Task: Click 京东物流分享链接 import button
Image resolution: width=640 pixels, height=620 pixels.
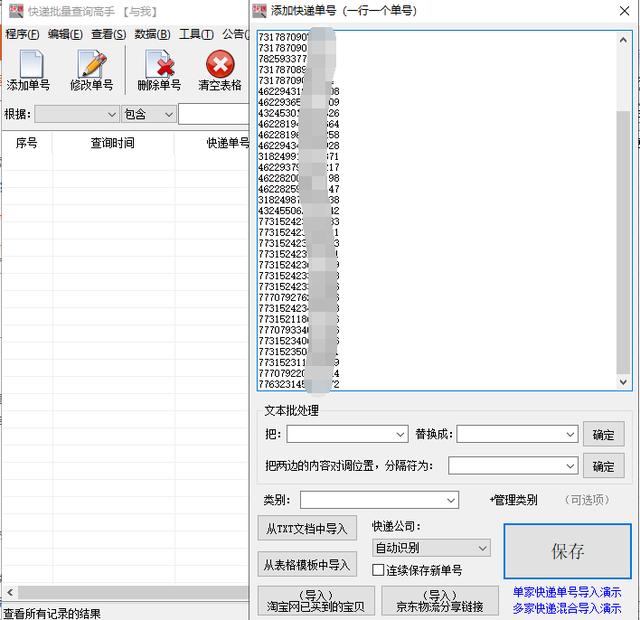Action: [439, 601]
